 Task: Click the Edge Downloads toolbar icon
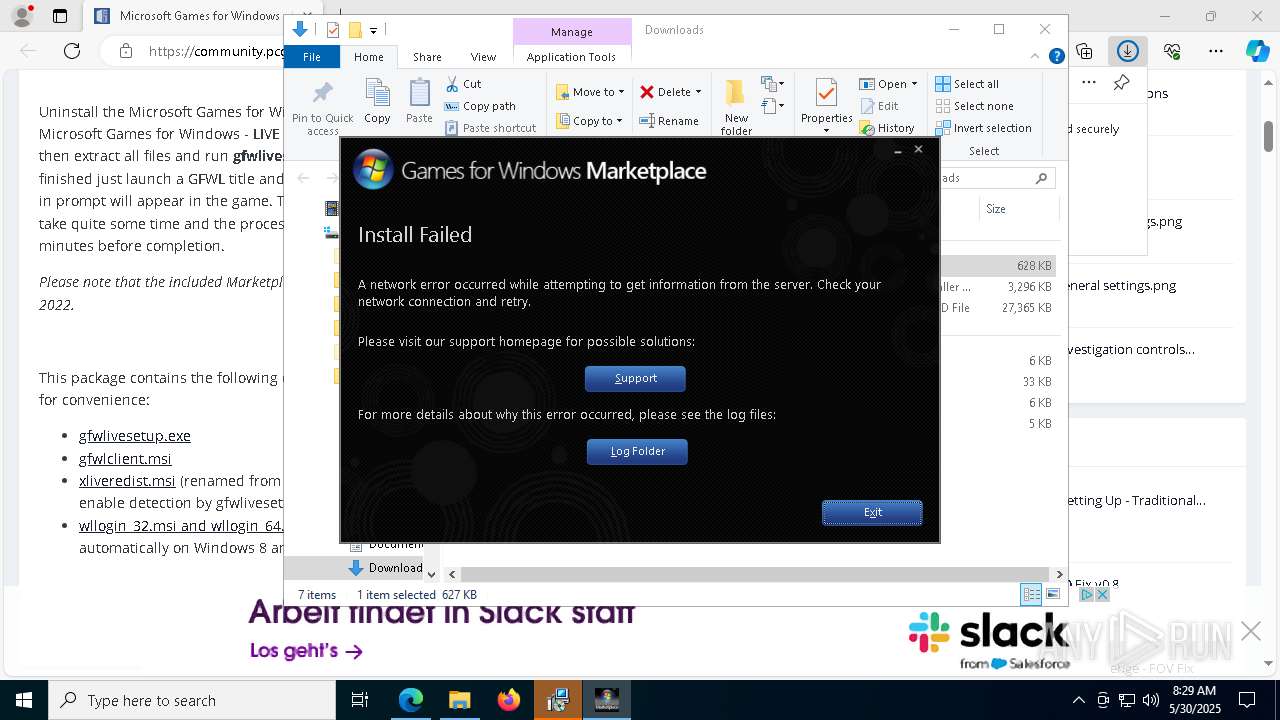click(x=1128, y=51)
